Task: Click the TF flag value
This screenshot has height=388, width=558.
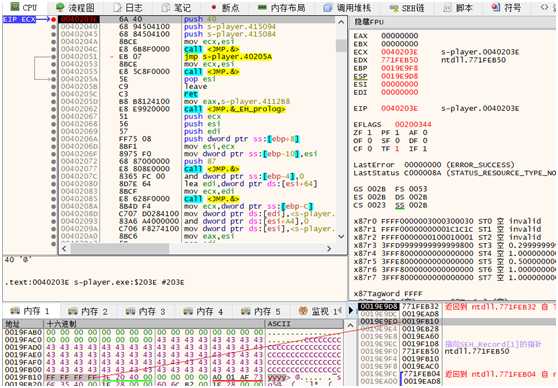Action: tap(397, 148)
